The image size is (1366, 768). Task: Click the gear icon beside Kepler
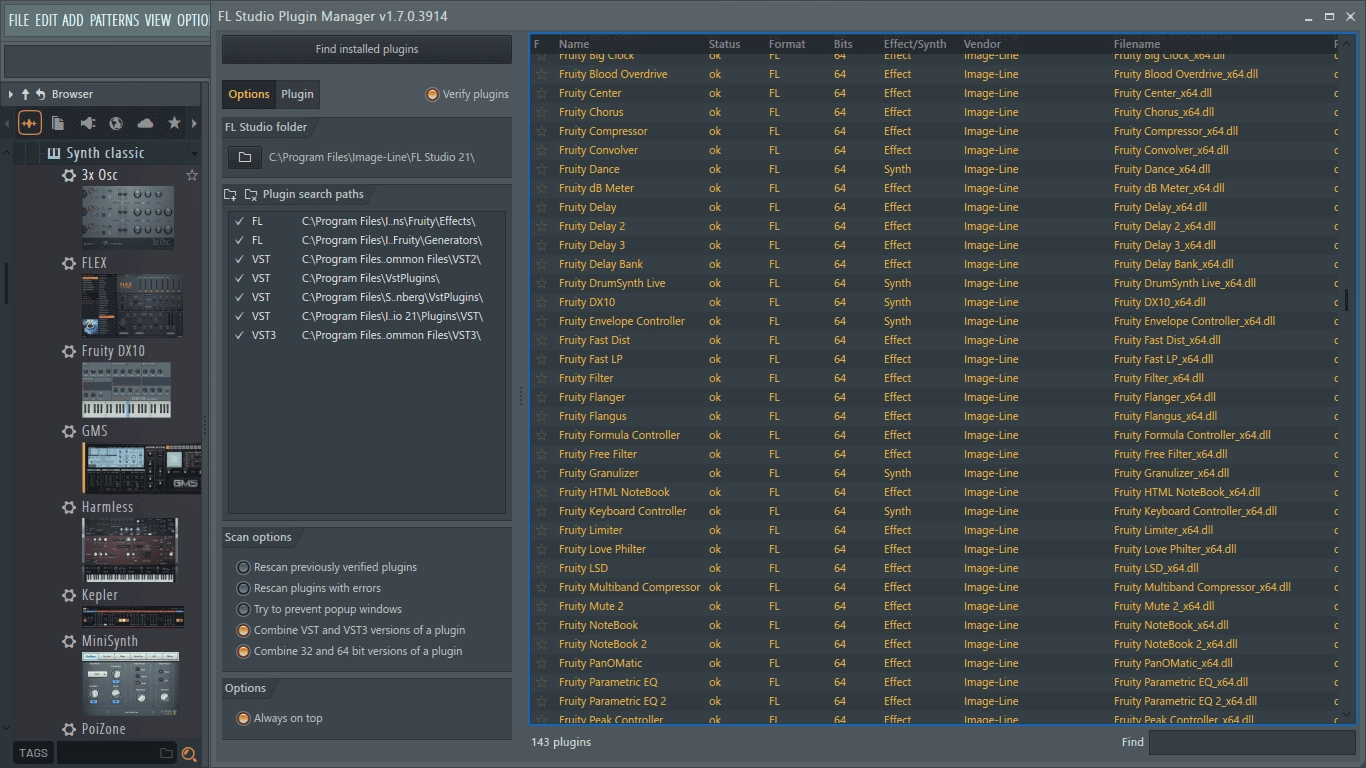coord(69,595)
